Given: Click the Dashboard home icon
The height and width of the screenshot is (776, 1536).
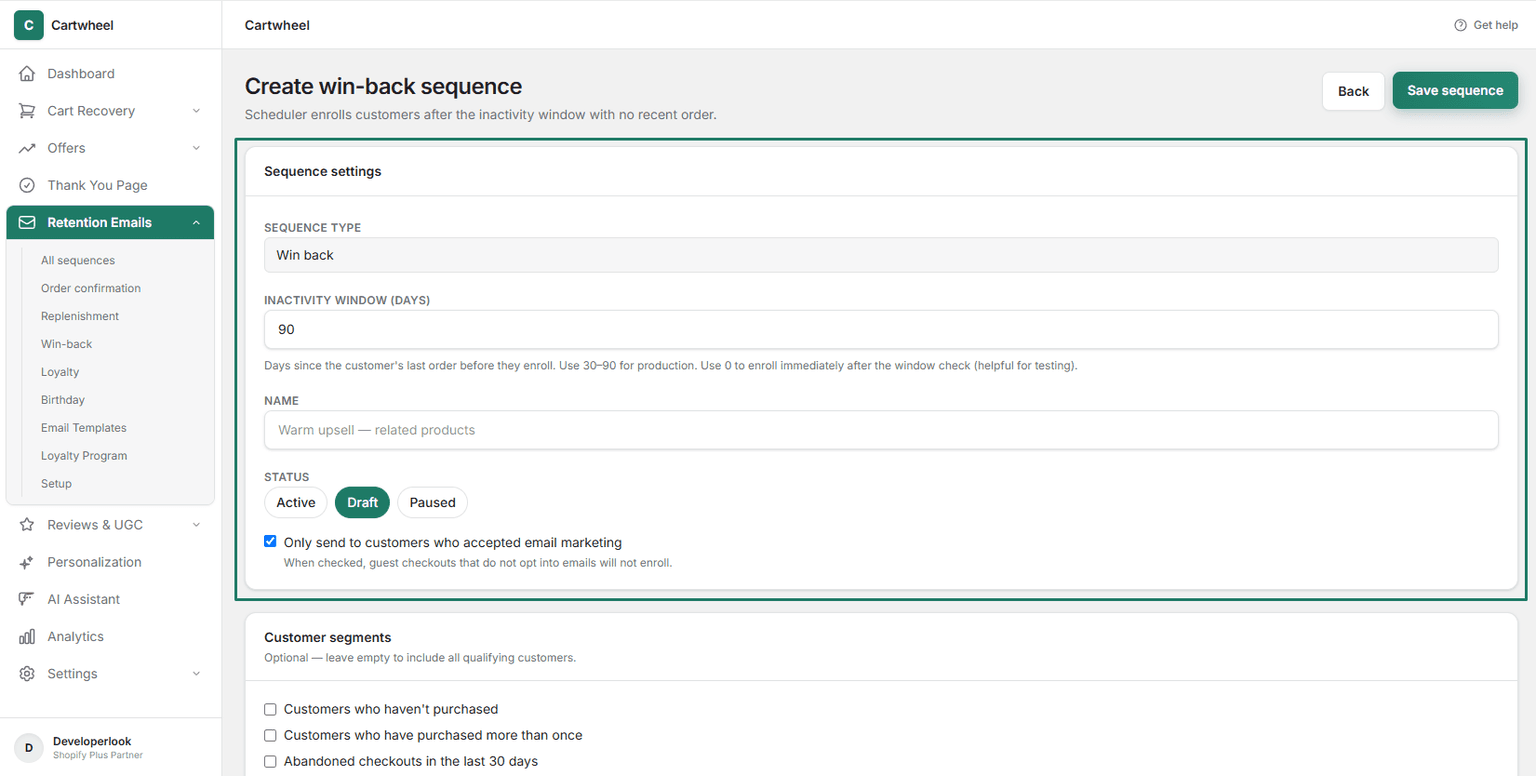Looking at the screenshot, I should pyautogui.click(x=27, y=74).
